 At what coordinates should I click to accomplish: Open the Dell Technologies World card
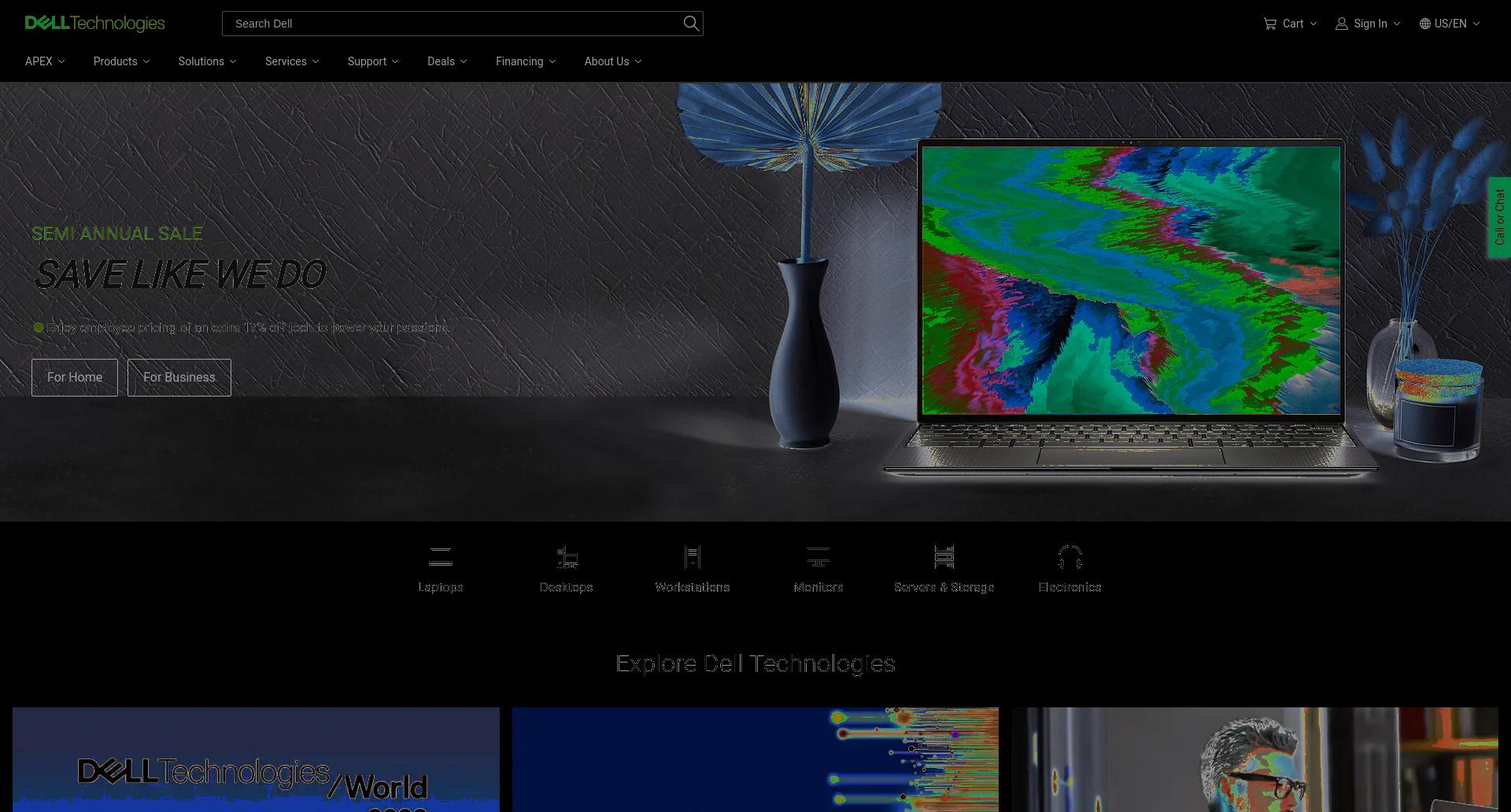tap(256, 759)
